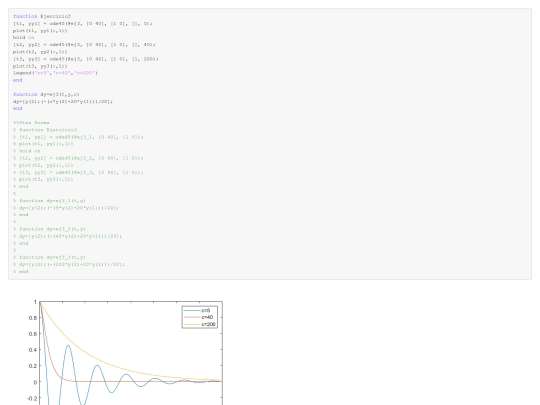Click the commented line with 5*y(2)
This screenshot has height=405, width=540.
click(x=66, y=208)
